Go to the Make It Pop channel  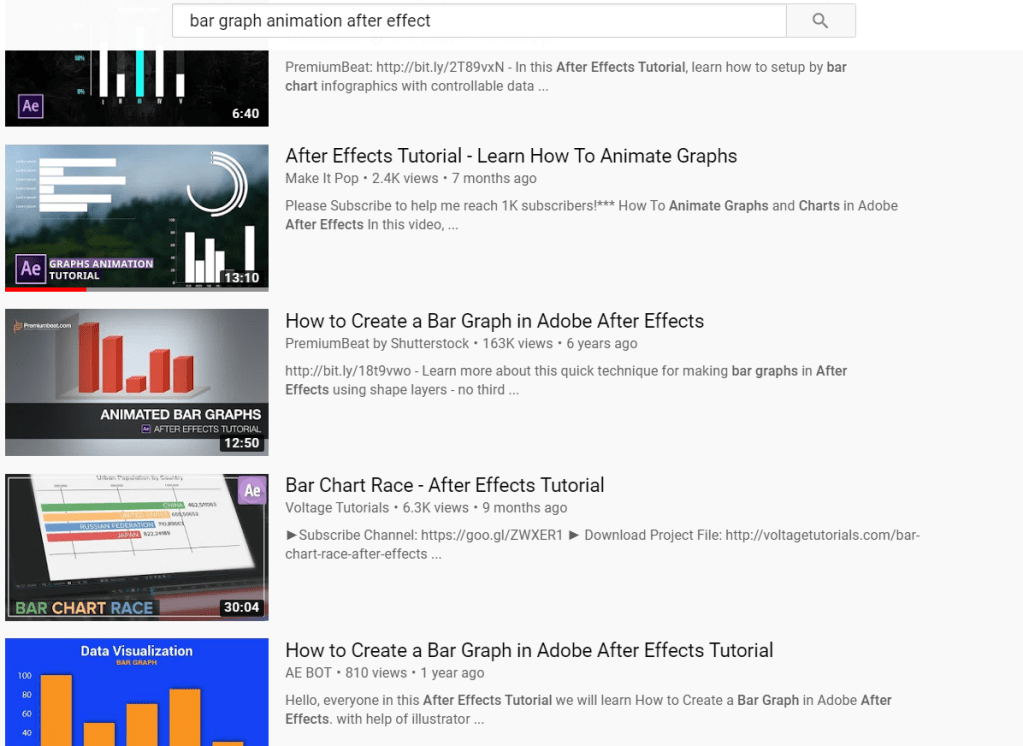[x=322, y=179]
